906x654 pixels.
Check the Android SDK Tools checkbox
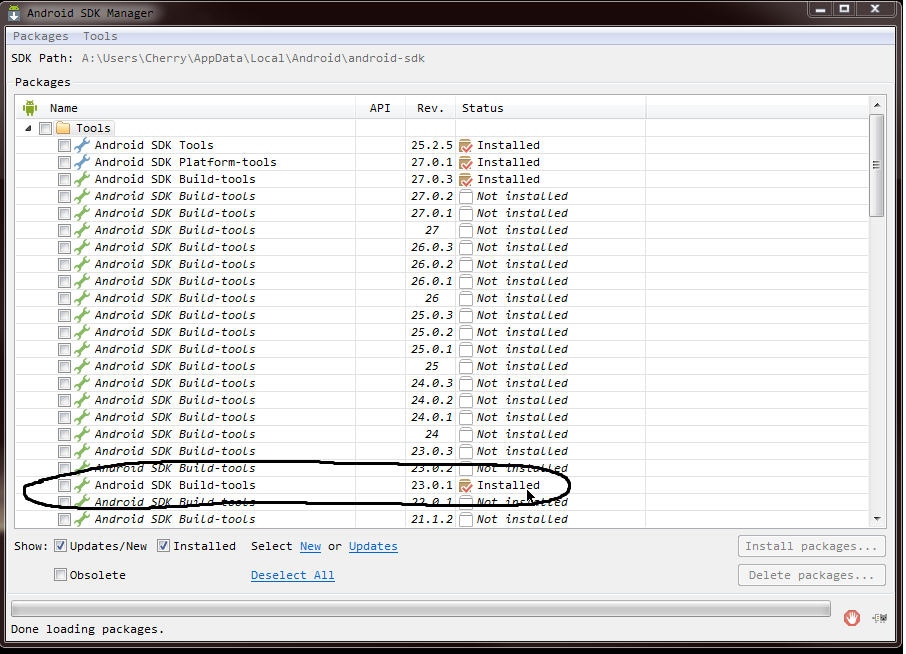point(64,146)
